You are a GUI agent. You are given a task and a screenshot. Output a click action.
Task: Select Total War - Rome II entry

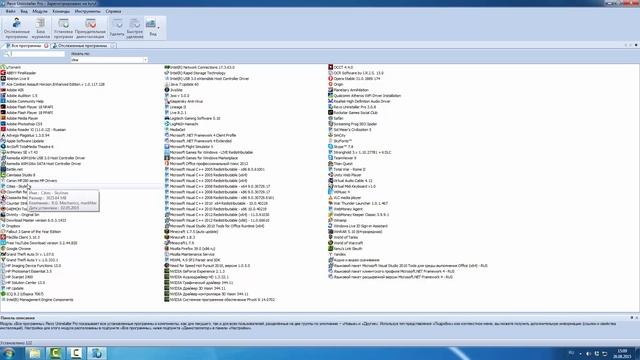coord(347,169)
